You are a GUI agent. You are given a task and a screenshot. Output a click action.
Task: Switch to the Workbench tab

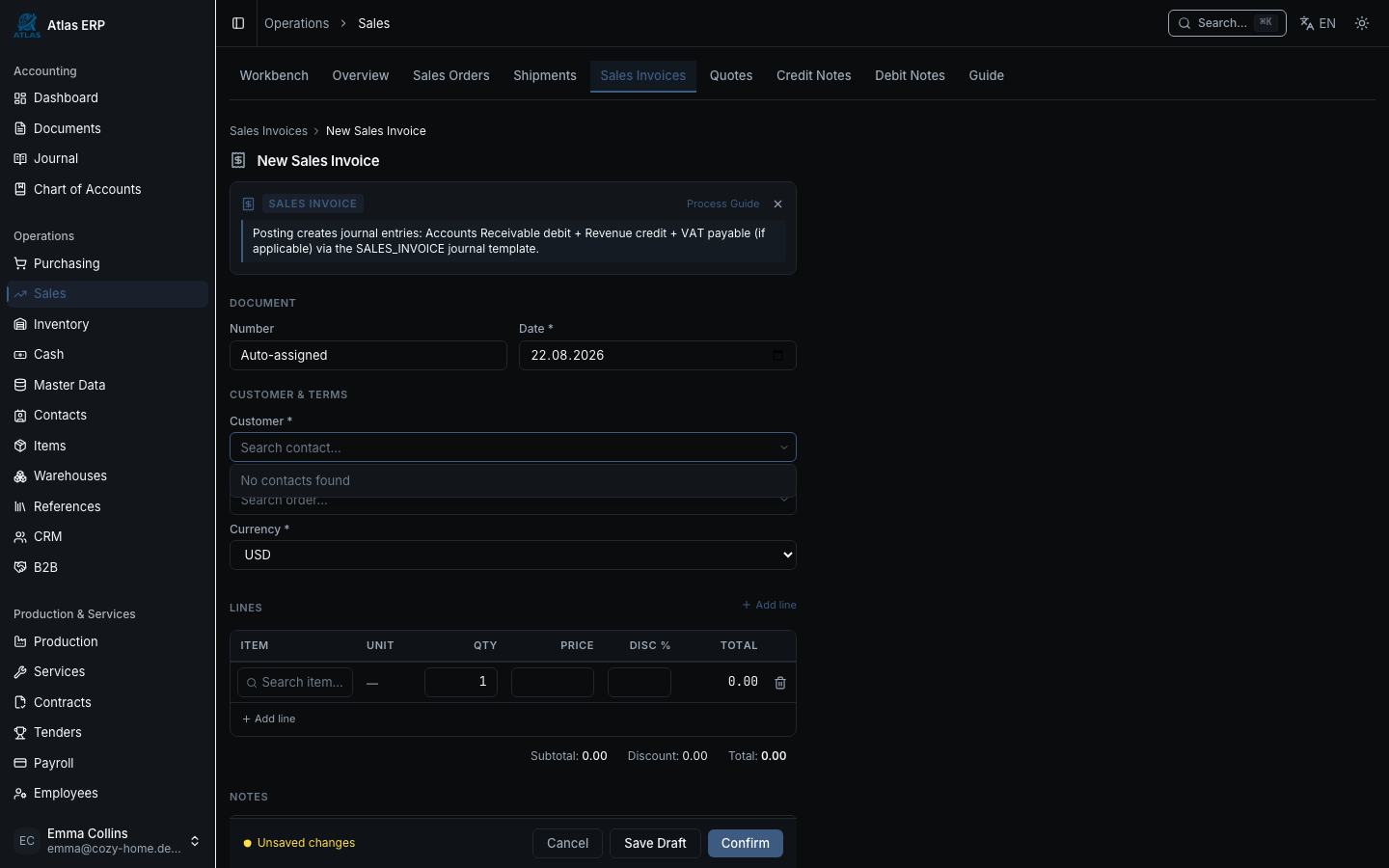[x=274, y=75]
